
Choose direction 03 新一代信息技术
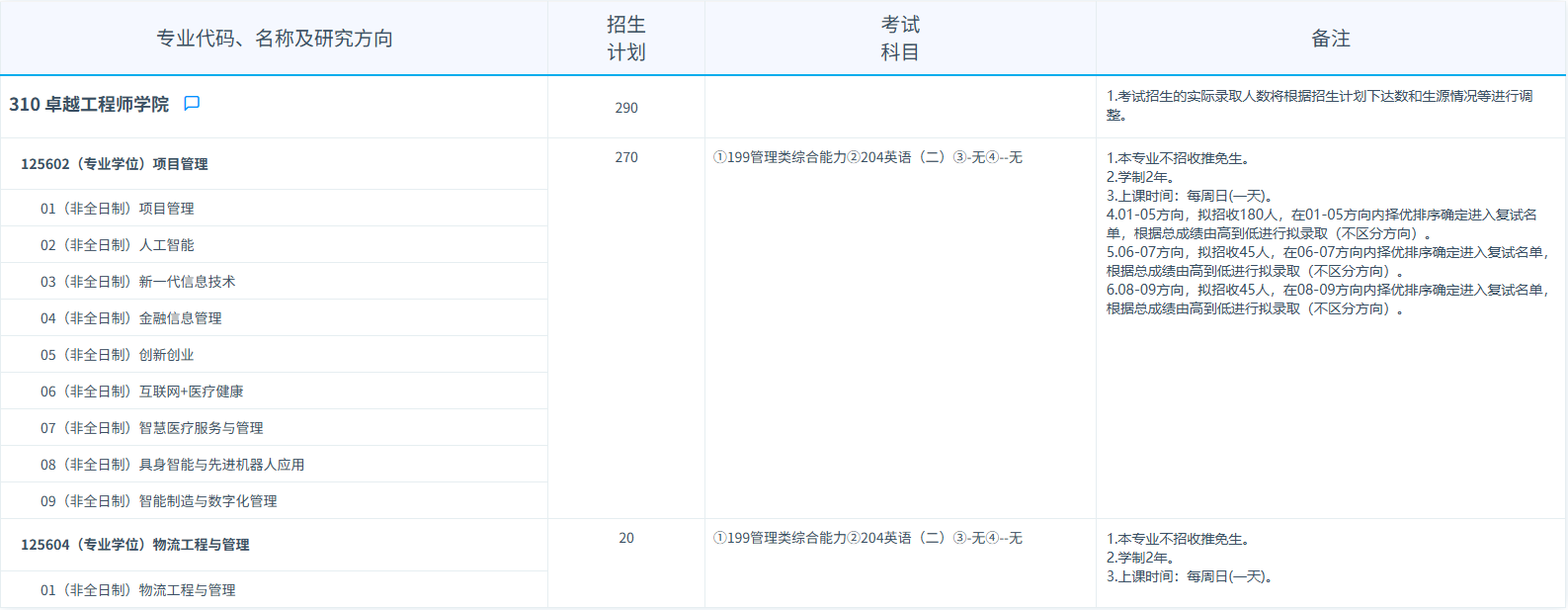click(x=138, y=282)
